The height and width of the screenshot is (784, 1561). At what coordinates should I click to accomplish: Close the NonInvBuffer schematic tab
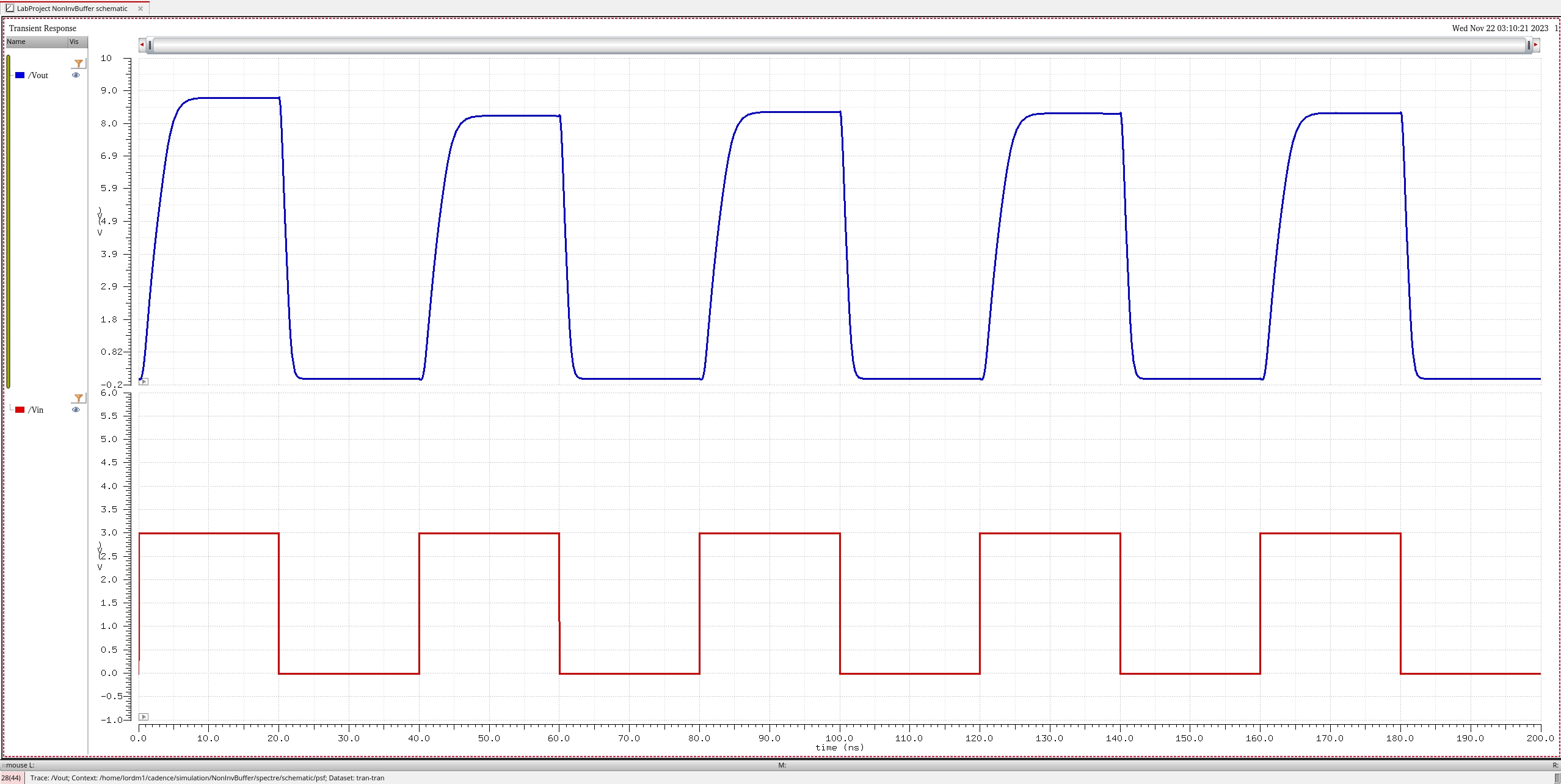[140, 9]
